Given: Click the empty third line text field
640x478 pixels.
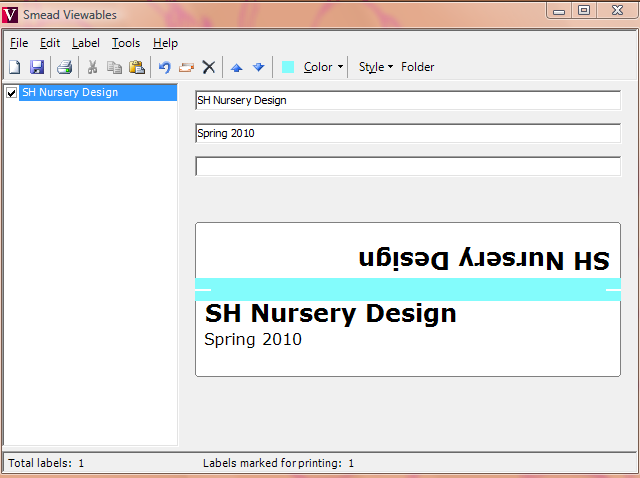Looking at the screenshot, I should coord(408,166).
